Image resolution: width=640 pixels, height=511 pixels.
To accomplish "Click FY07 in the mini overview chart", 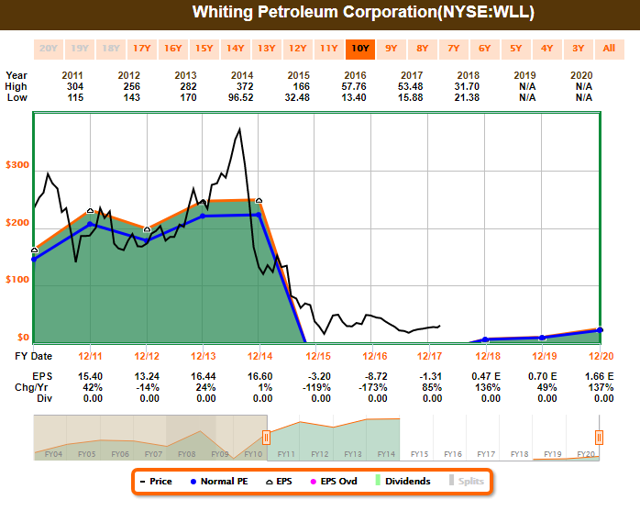I will (153, 454).
